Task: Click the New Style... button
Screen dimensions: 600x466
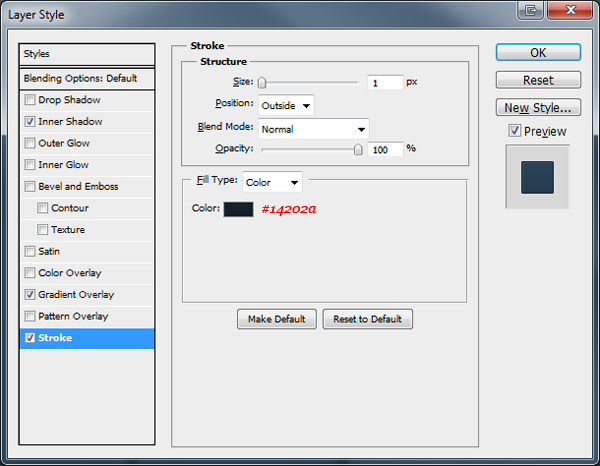Action: coord(538,108)
